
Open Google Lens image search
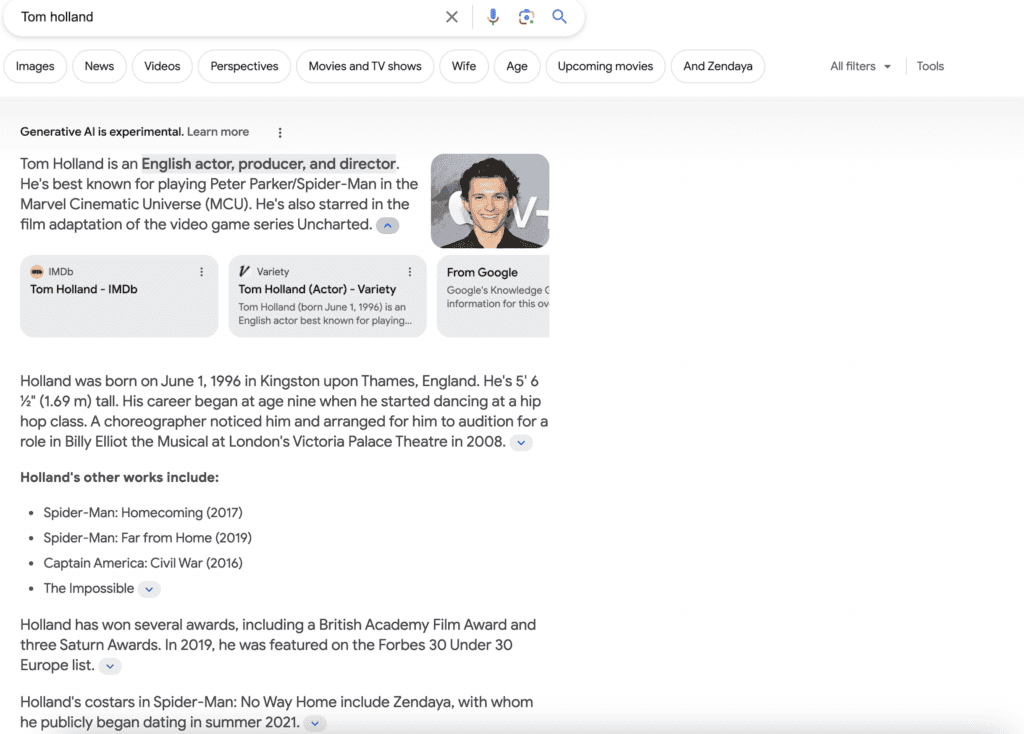tap(527, 17)
